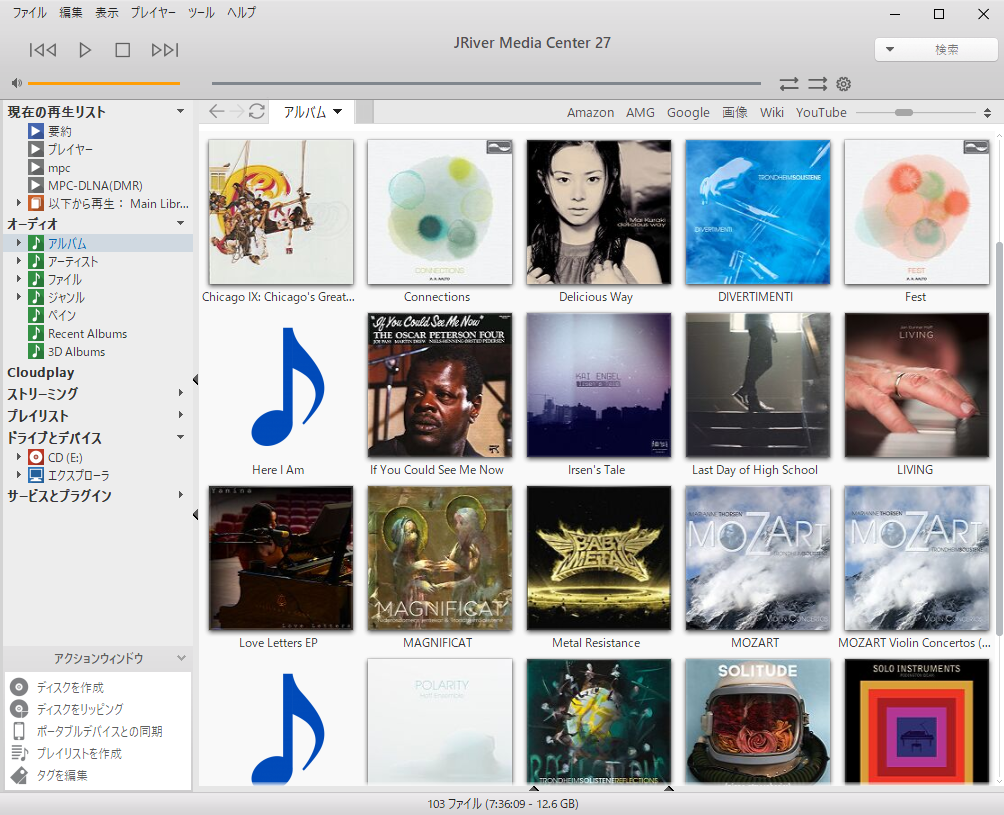Click the refresh view icon
Screen dimensions: 1004x815
(x=257, y=112)
